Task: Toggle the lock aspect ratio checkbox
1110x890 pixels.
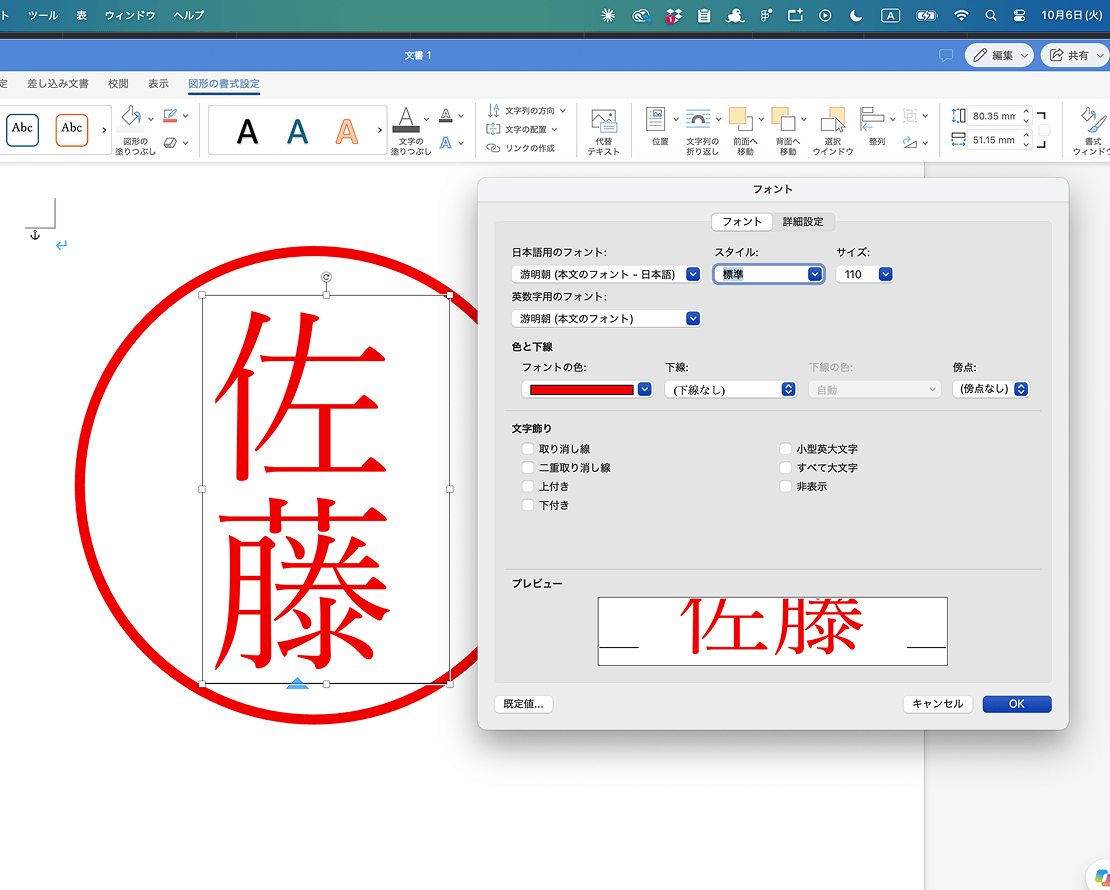Action: pos(1044,130)
